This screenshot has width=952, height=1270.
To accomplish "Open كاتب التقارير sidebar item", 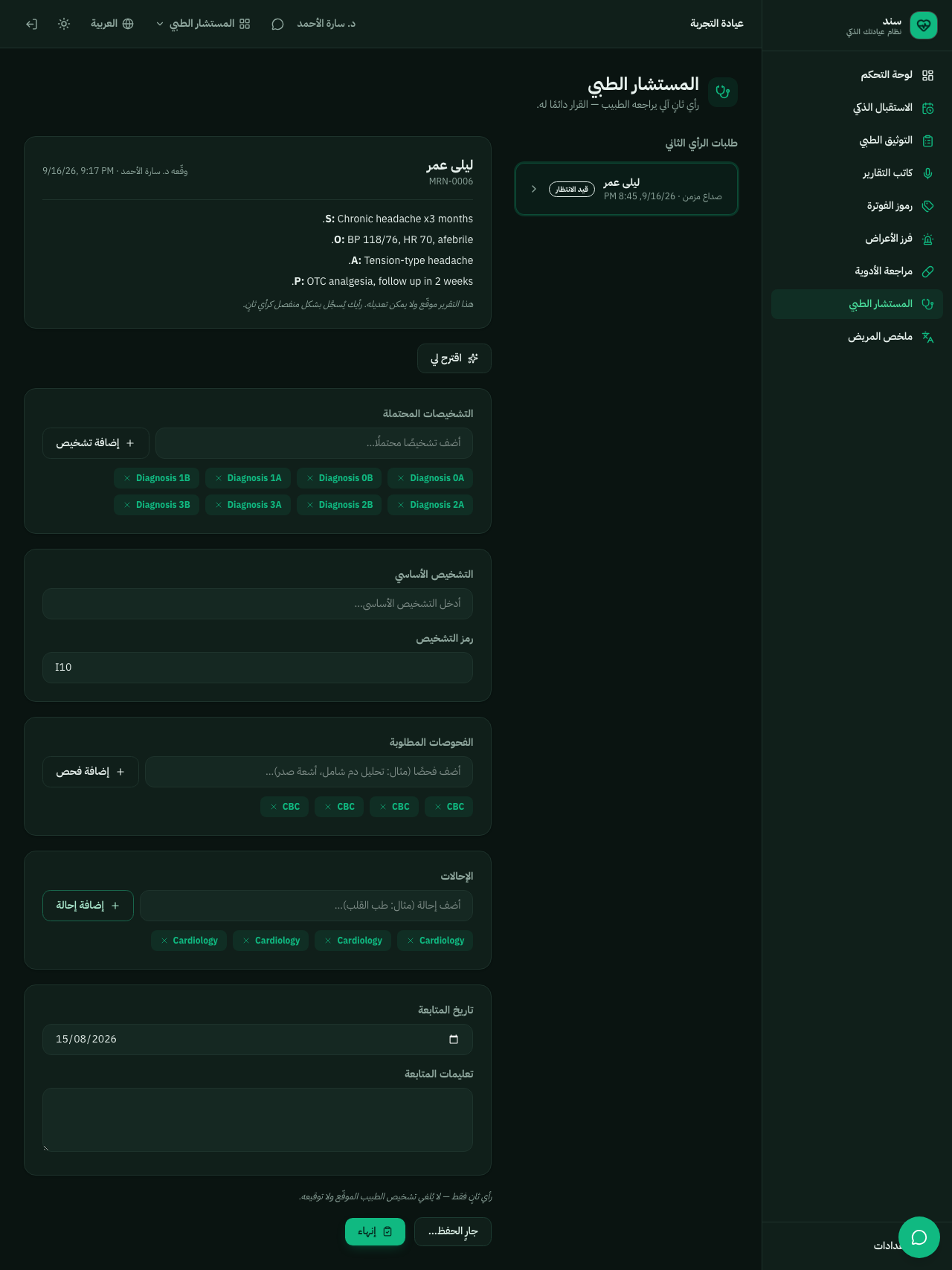I will (x=857, y=173).
